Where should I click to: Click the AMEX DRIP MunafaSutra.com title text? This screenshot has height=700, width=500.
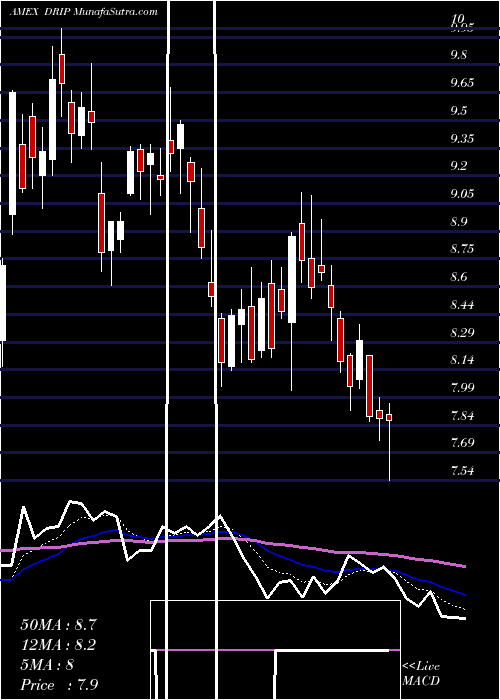coord(83,12)
